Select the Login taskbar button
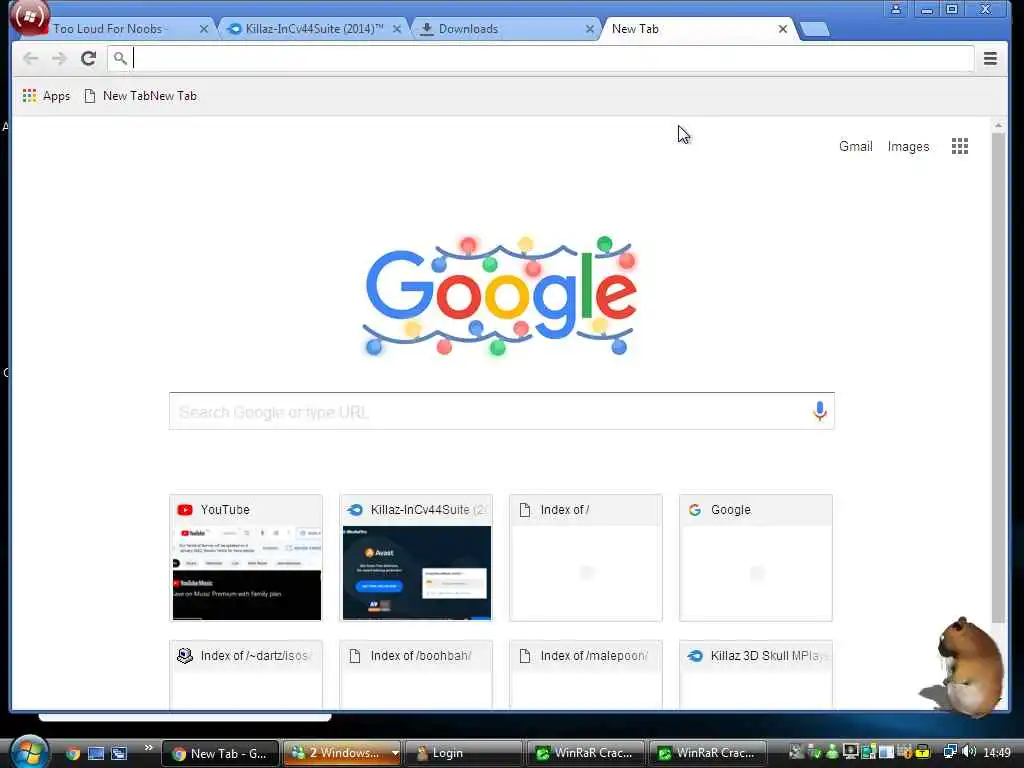1024x768 pixels. pyautogui.click(x=463, y=754)
